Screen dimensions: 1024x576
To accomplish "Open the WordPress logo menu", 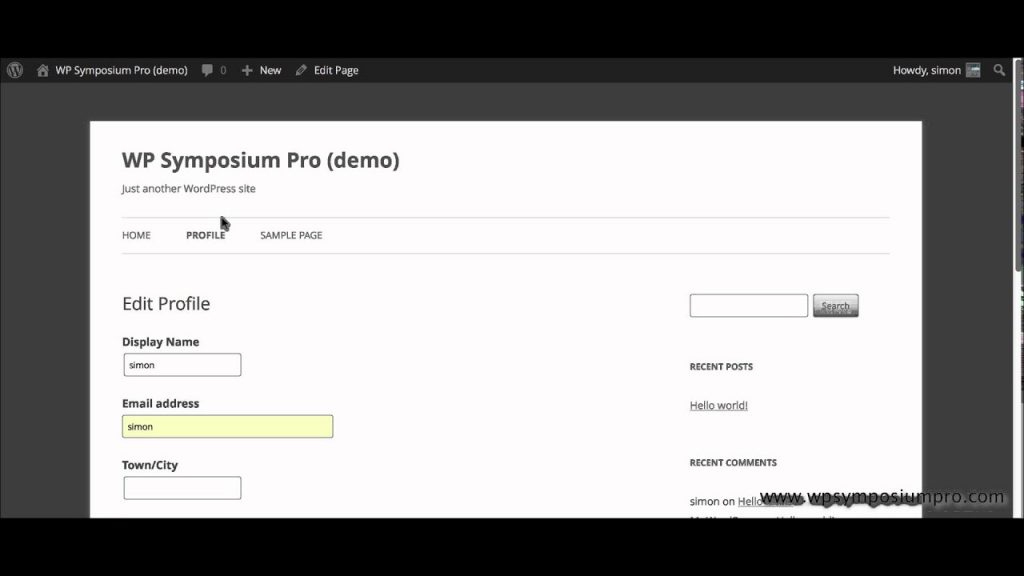I will click(x=15, y=70).
